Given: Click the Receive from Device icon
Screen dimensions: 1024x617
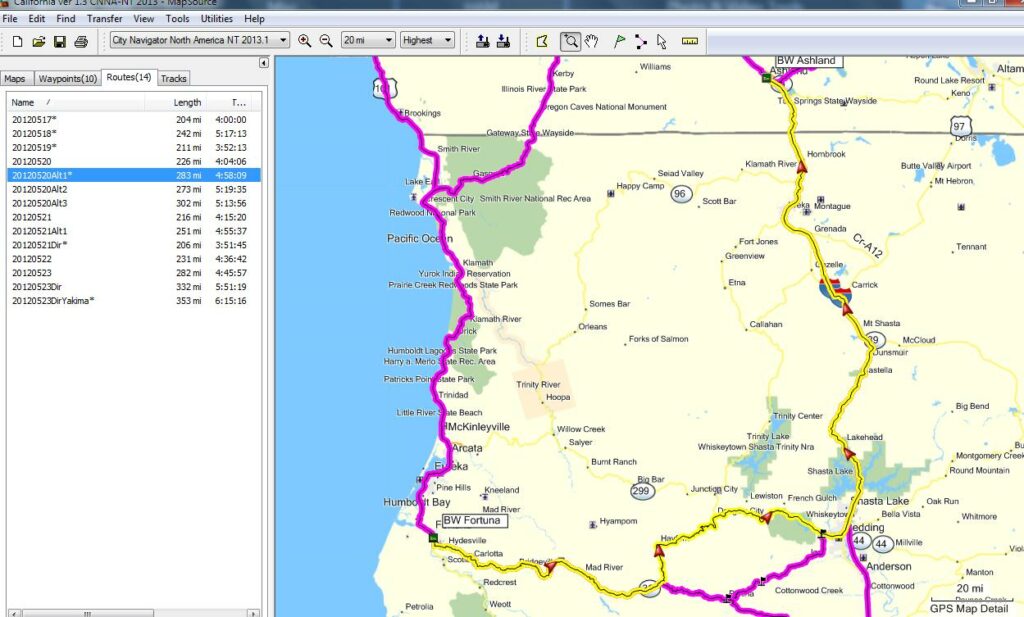Looking at the screenshot, I should pos(503,41).
